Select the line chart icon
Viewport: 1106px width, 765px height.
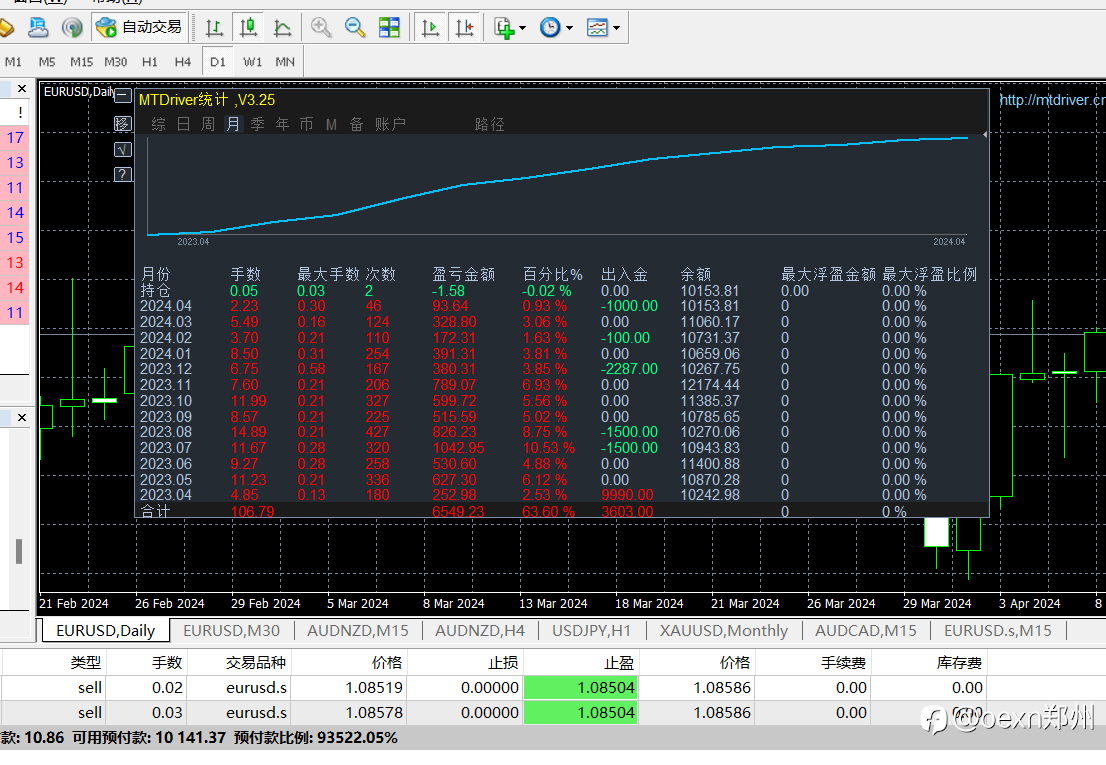click(x=282, y=27)
